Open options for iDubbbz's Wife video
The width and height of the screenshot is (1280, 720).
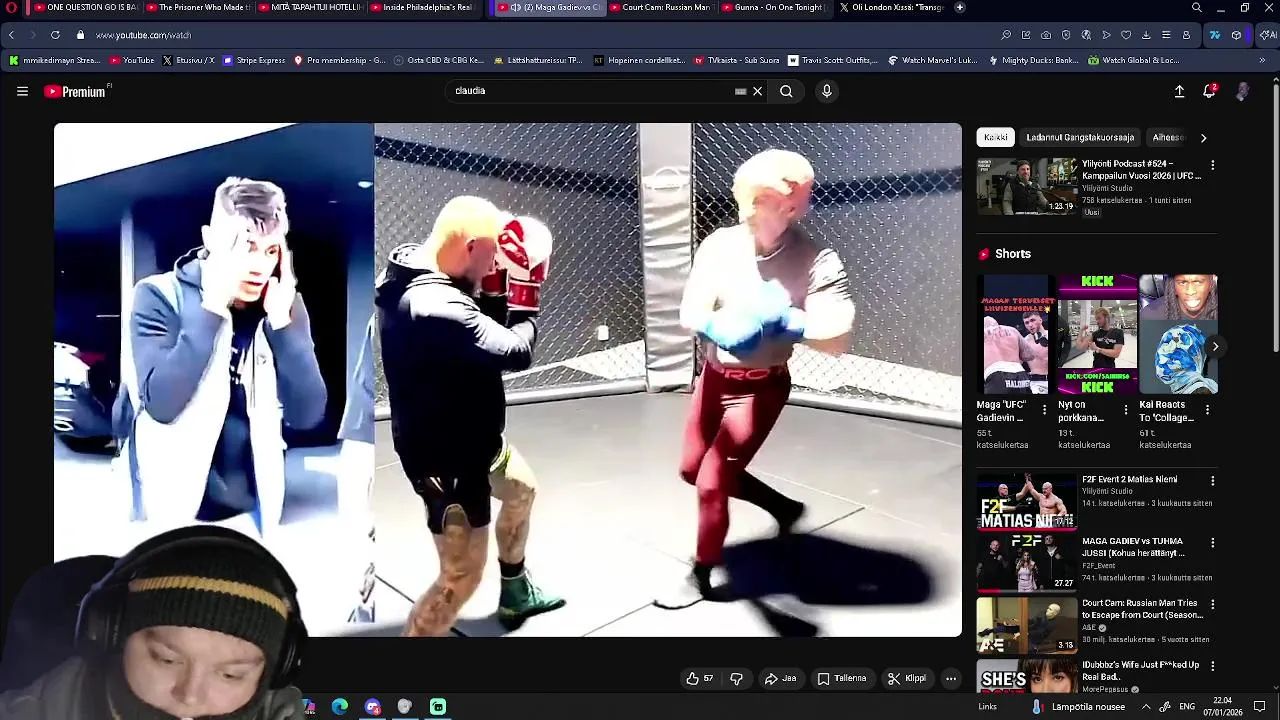1213,665
